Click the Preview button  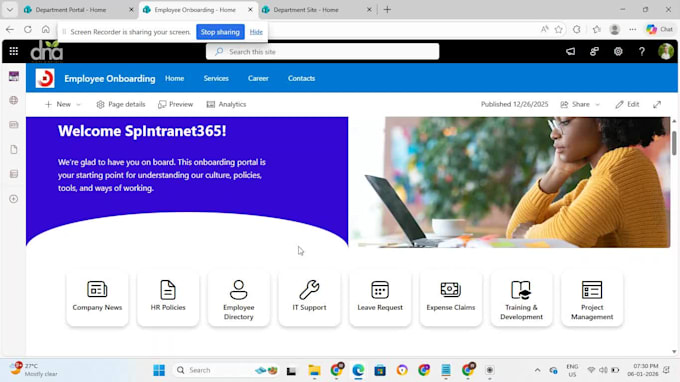[x=176, y=104]
